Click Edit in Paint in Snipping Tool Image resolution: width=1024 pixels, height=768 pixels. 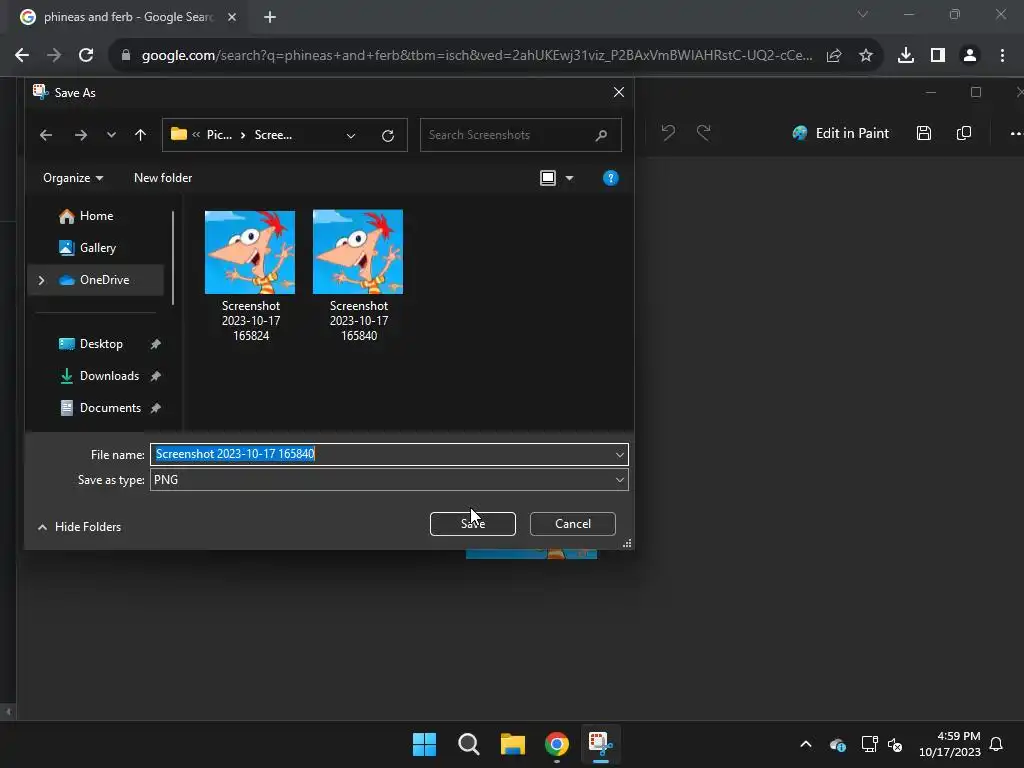click(840, 133)
